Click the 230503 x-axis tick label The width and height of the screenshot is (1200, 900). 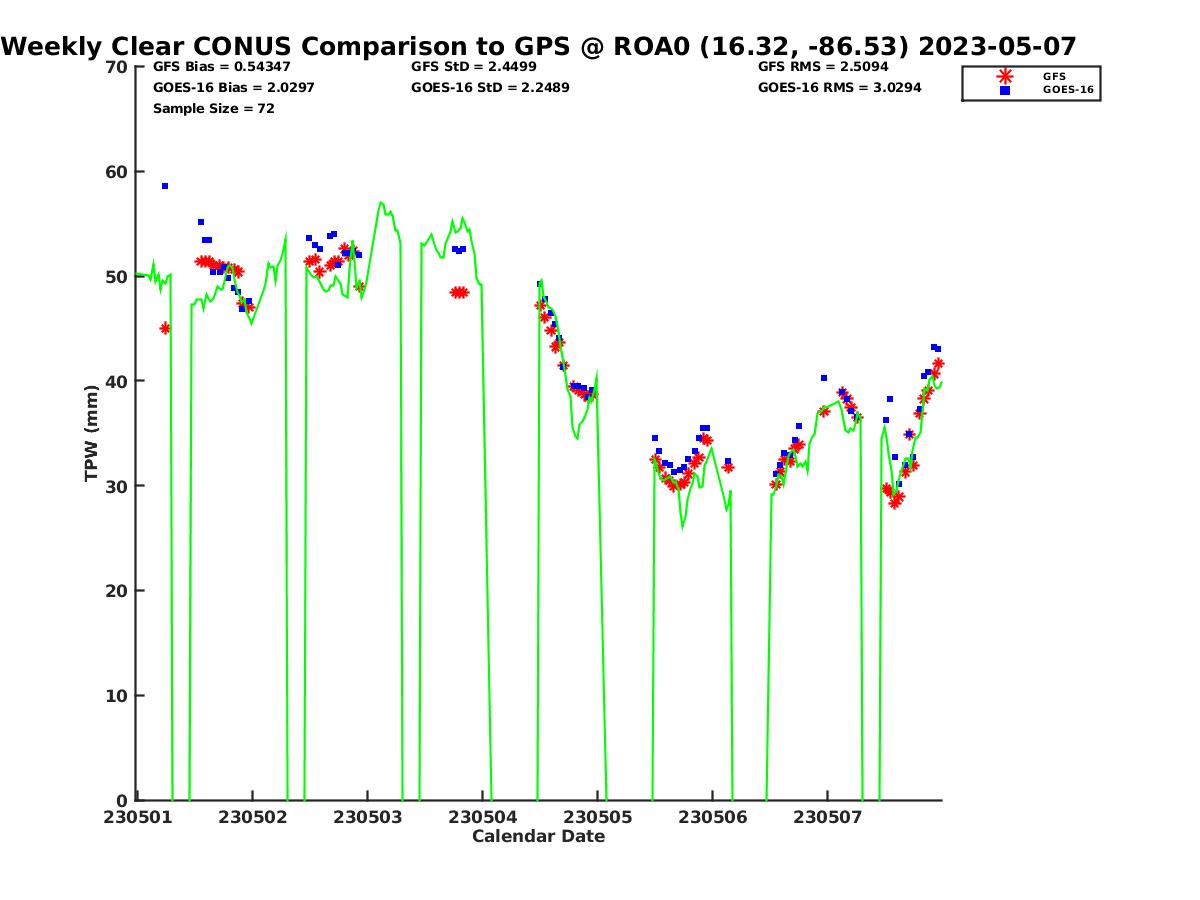tap(366, 817)
